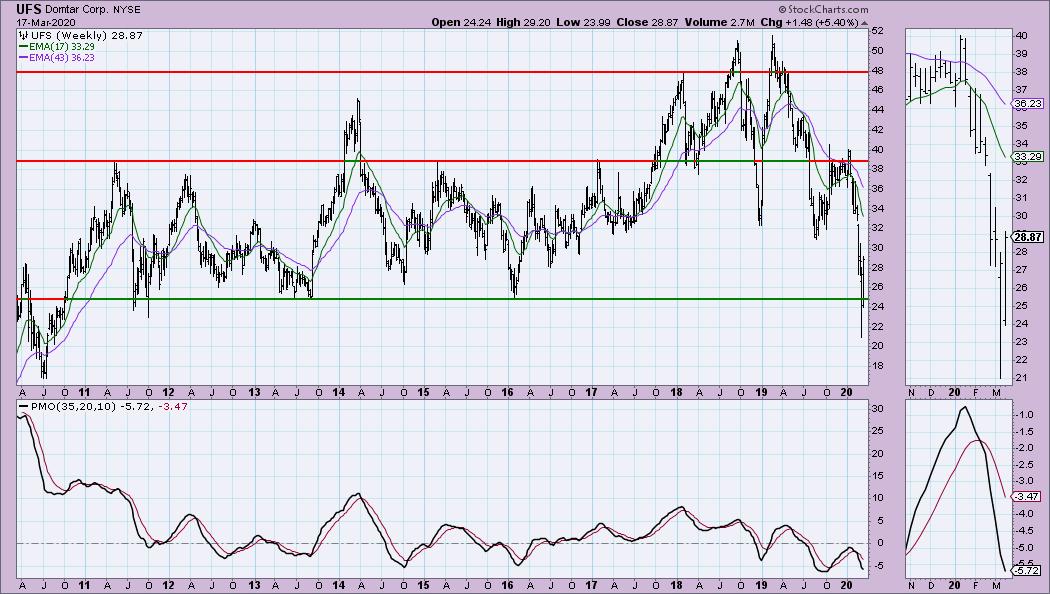Viewport: 1050px width, 594px height.
Task: Click year label 20 under the zoomed price chart
Action: pyautogui.click(x=954, y=392)
